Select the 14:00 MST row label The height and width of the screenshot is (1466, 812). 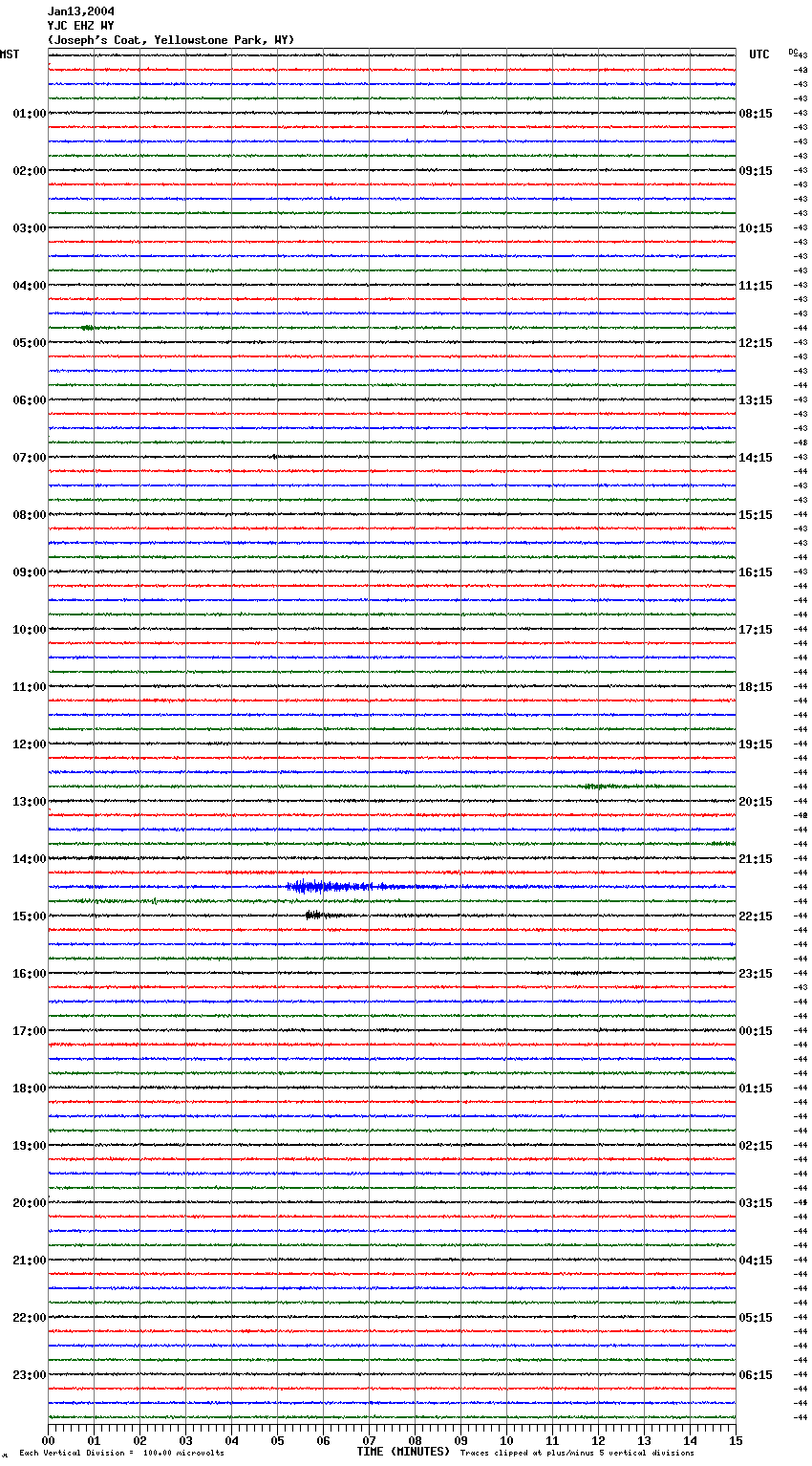tap(30, 859)
